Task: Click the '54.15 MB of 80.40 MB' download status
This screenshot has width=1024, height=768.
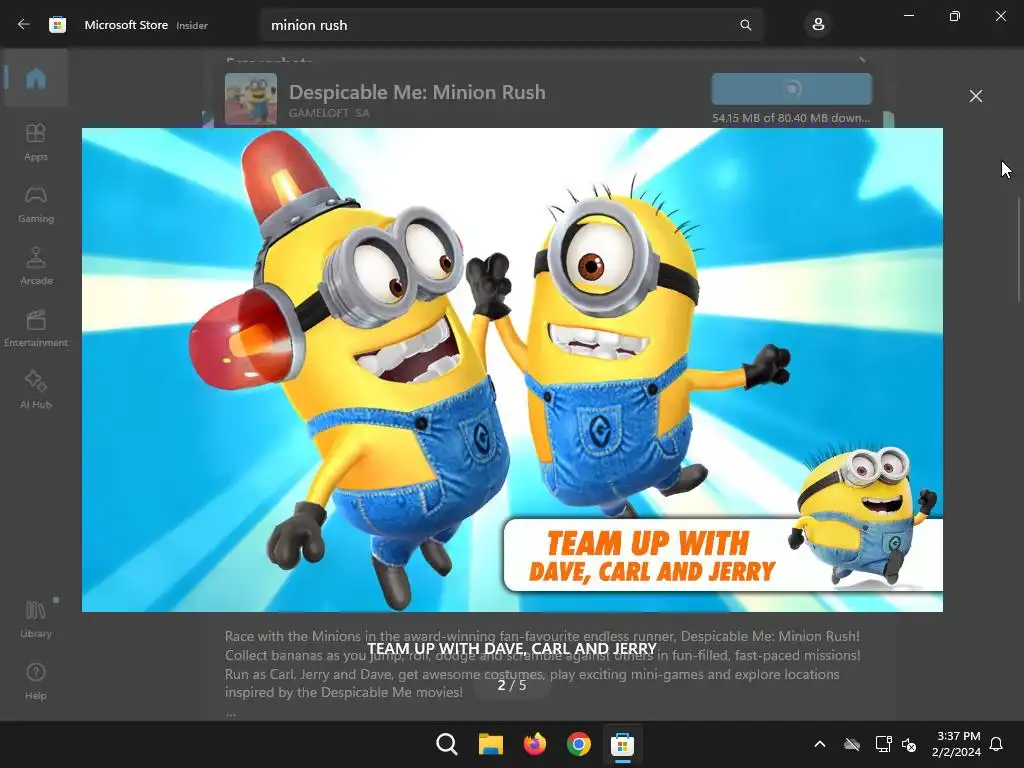Action: tap(791, 118)
